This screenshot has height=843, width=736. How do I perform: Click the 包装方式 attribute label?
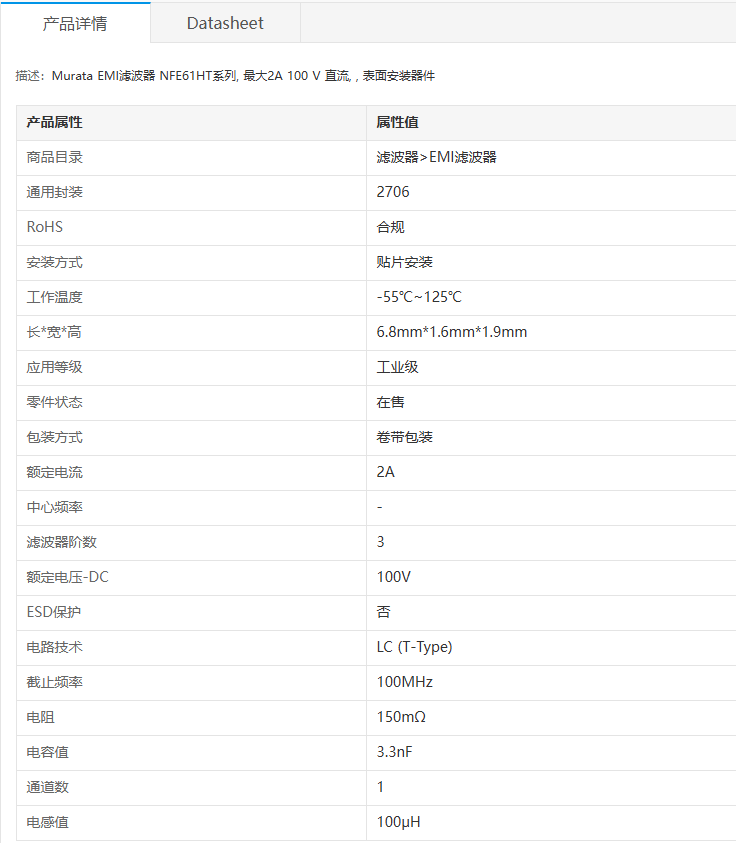pyautogui.click(x=54, y=437)
